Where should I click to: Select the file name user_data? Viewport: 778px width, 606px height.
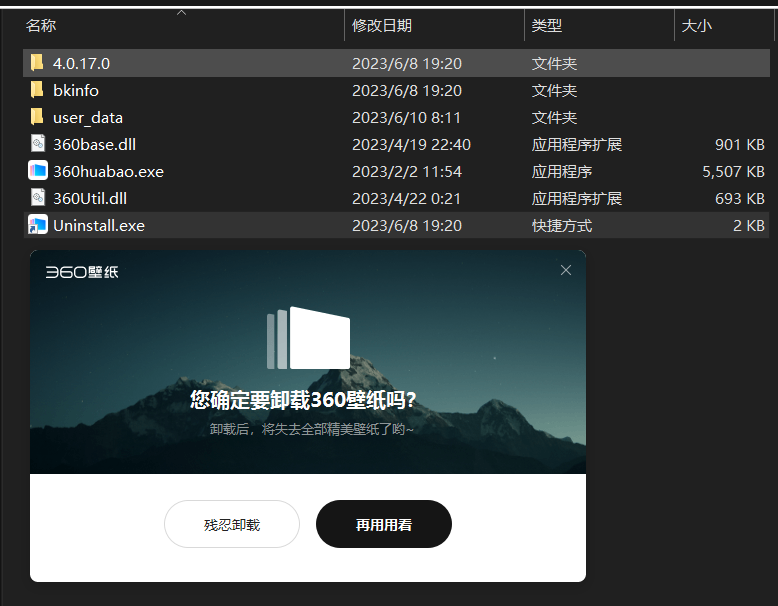88,118
